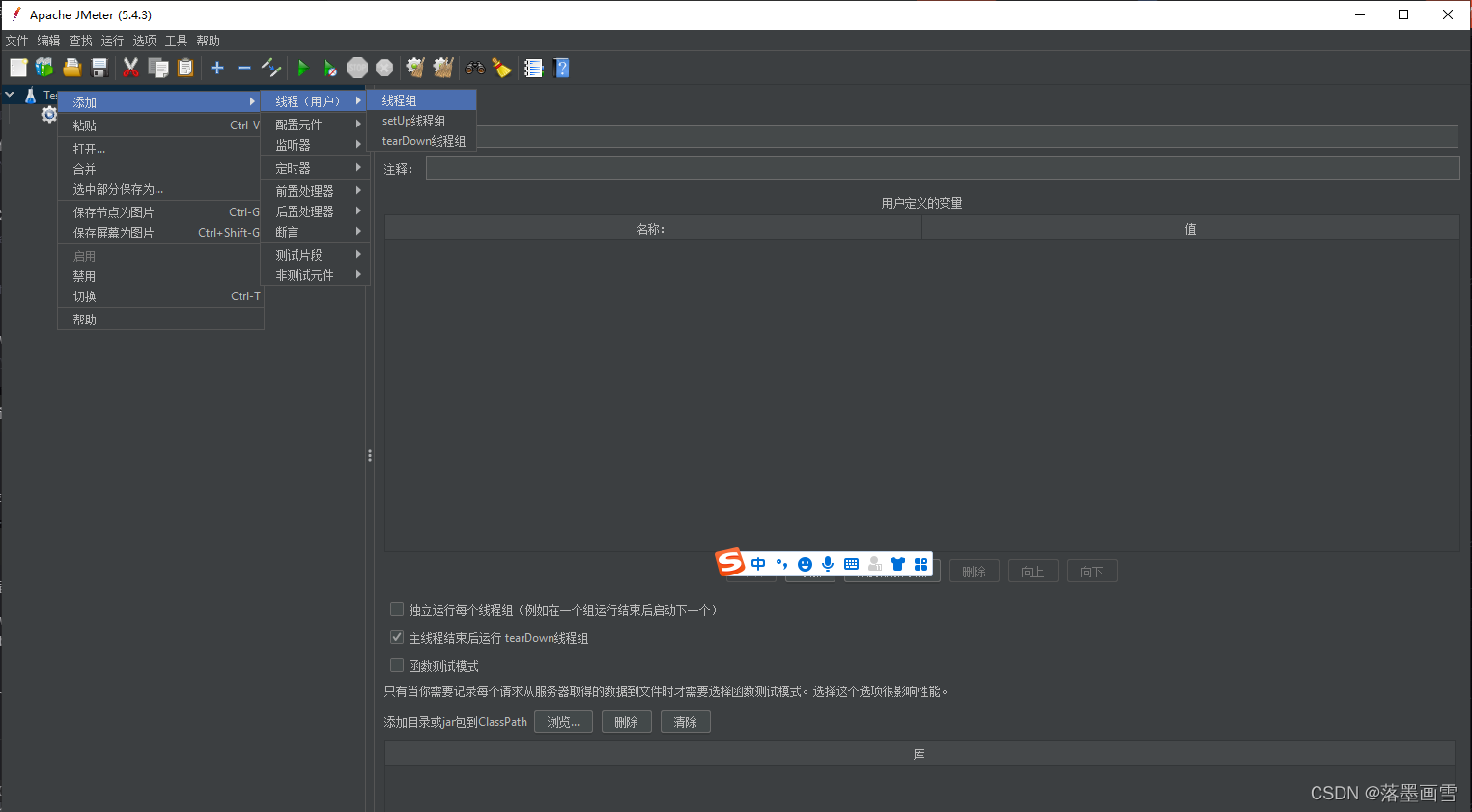Open the 运行 menu in menu bar
This screenshot has width=1472, height=812.
pos(112,41)
